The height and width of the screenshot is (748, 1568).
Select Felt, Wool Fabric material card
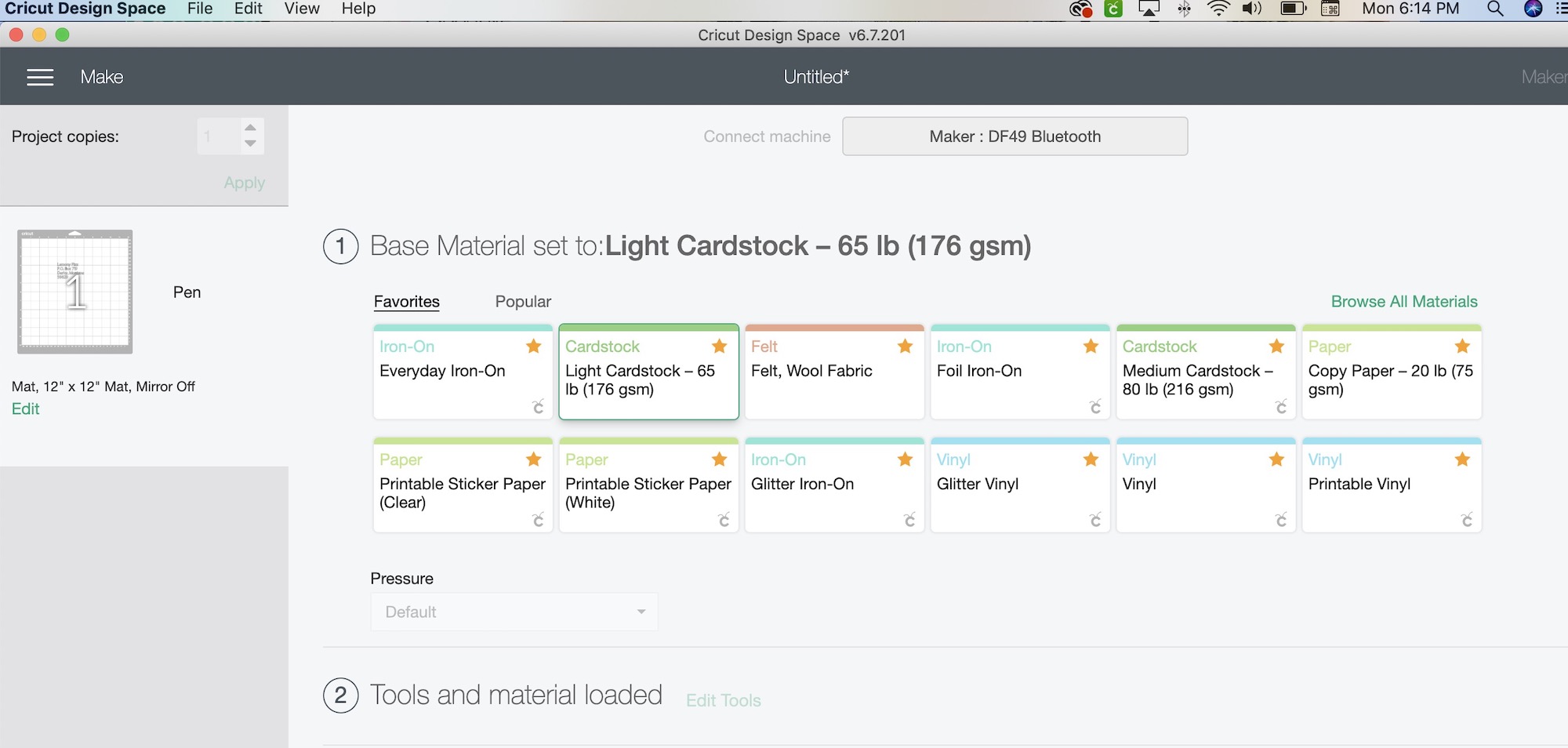tap(834, 372)
